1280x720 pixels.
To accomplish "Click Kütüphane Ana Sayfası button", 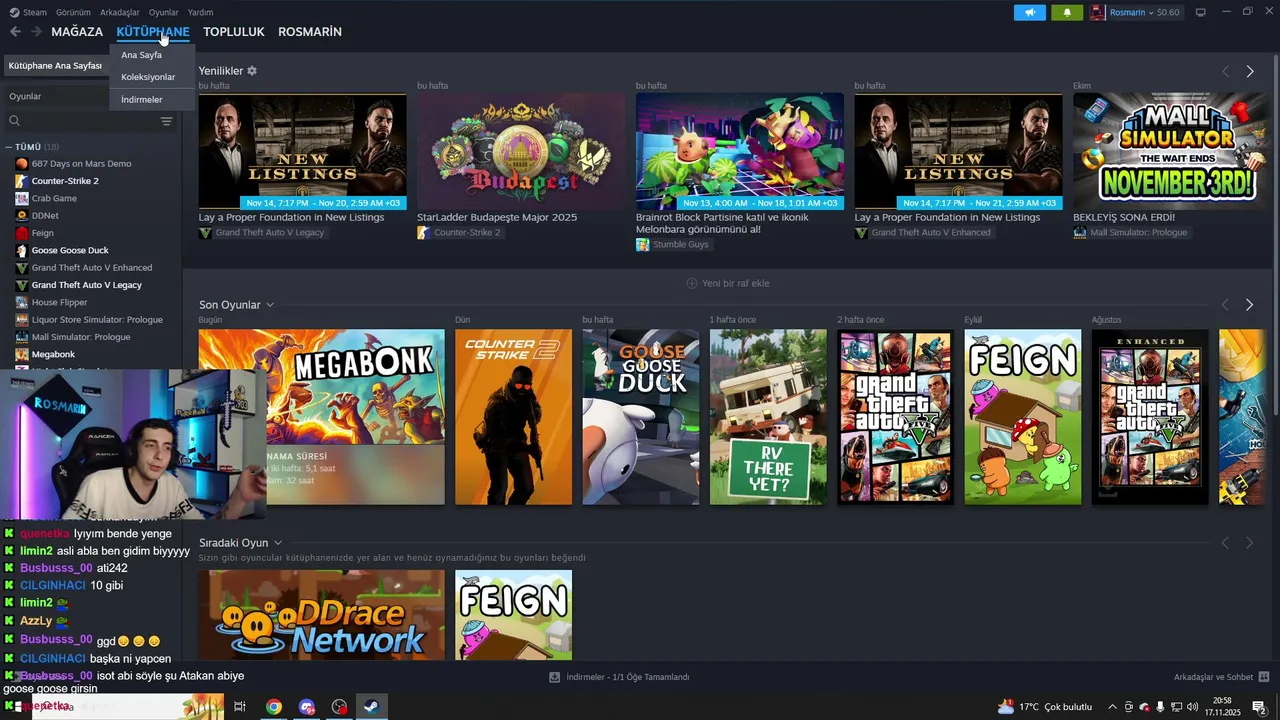I will 56,65.
